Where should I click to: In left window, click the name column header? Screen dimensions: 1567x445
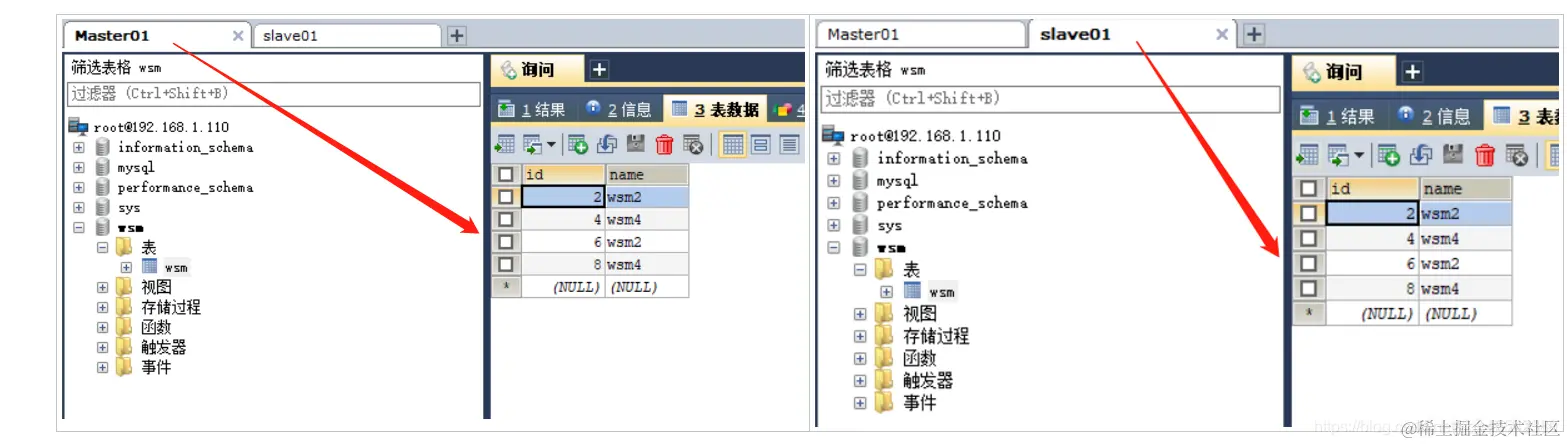coord(647,174)
